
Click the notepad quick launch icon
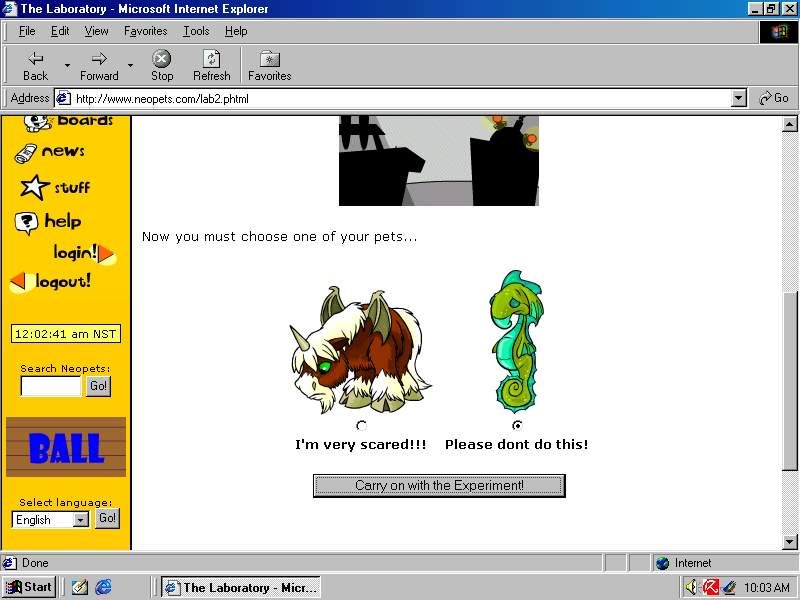coord(79,587)
